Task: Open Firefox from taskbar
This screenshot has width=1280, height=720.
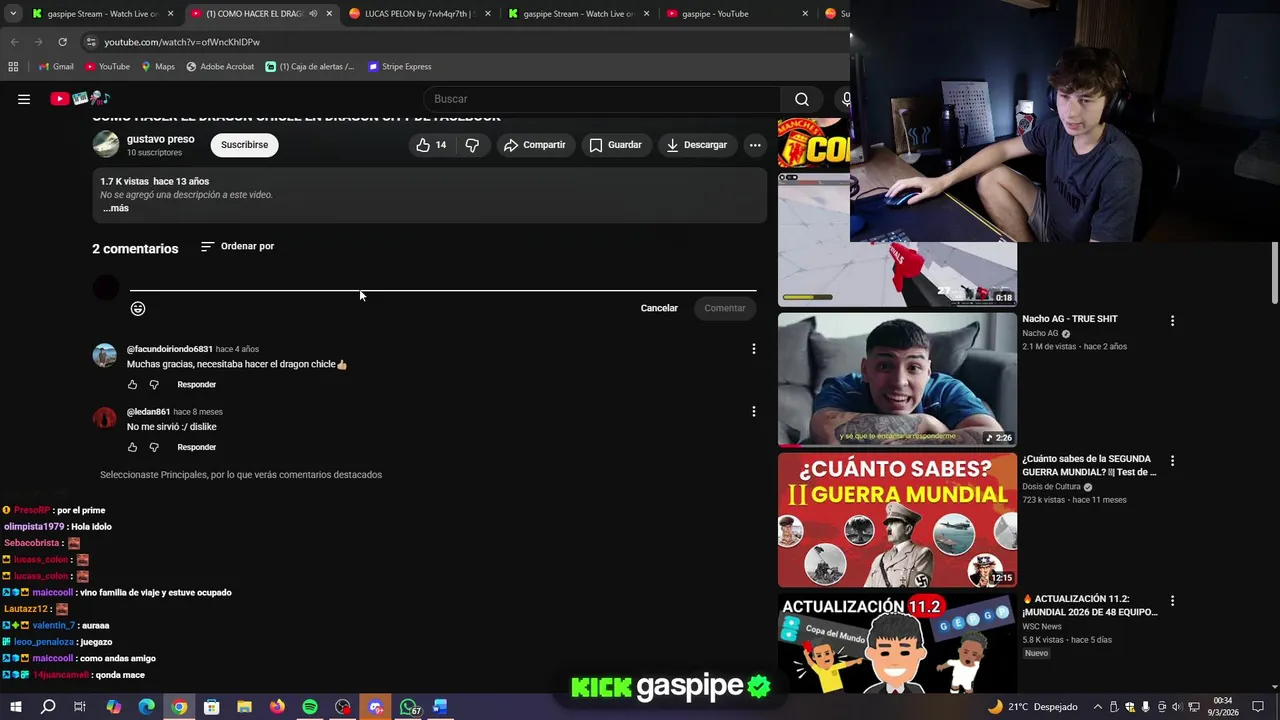Action: pyautogui.click(x=277, y=707)
